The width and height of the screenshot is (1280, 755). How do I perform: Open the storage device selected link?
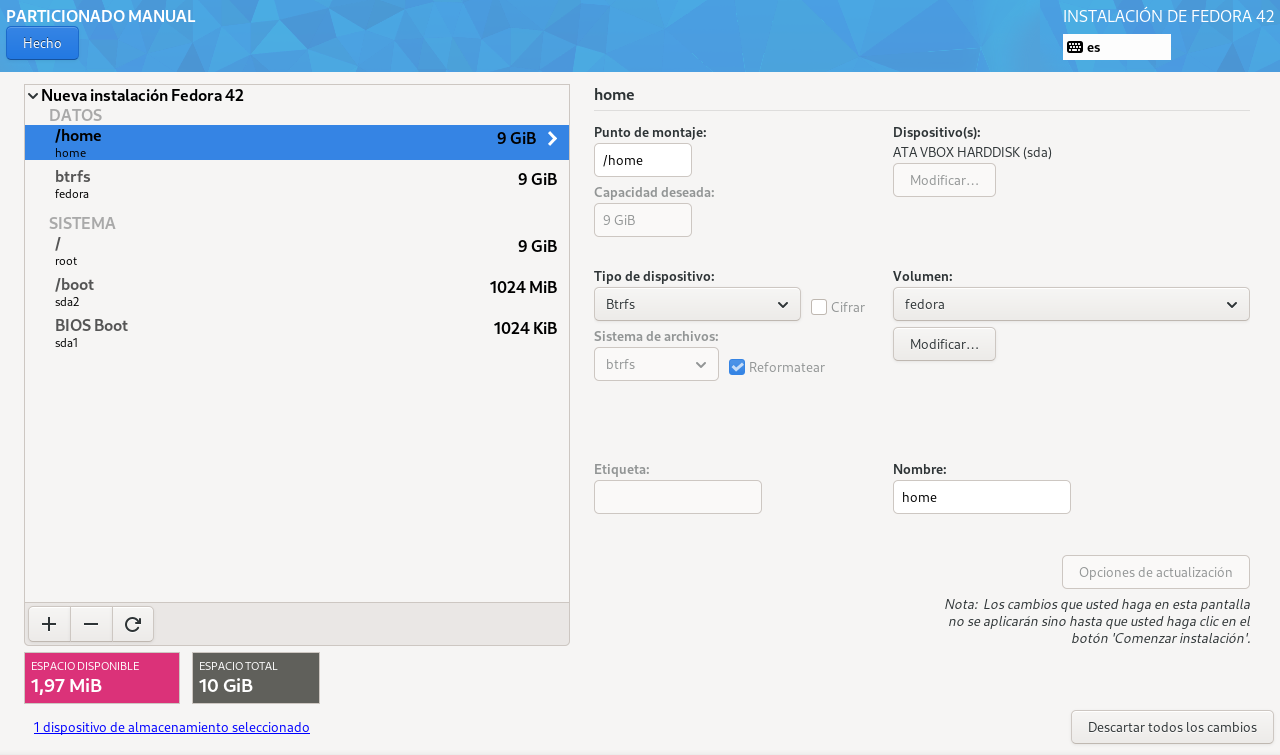(171, 727)
